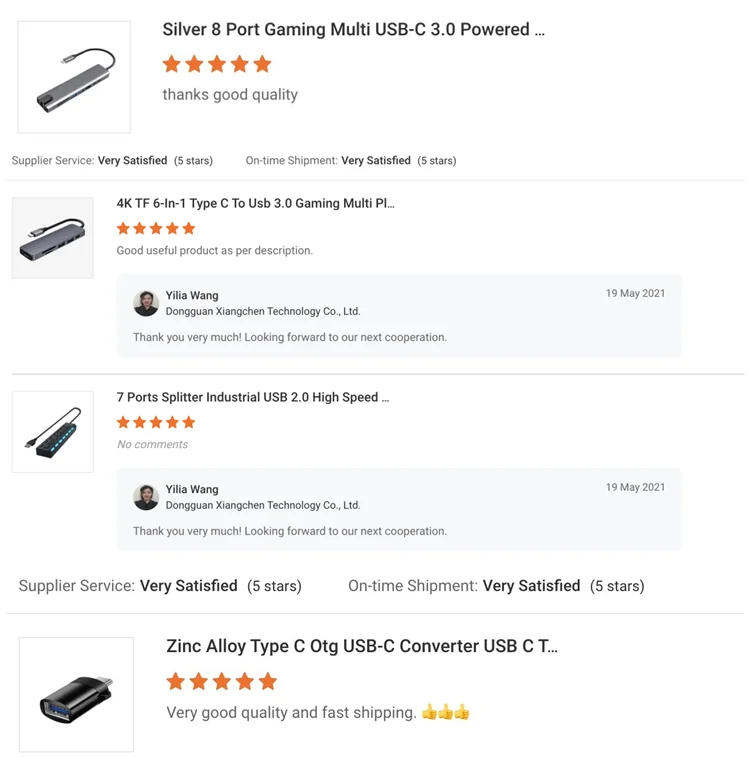
Task: Open Zinc Alloy Type C Otg title
Action: pos(362,646)
